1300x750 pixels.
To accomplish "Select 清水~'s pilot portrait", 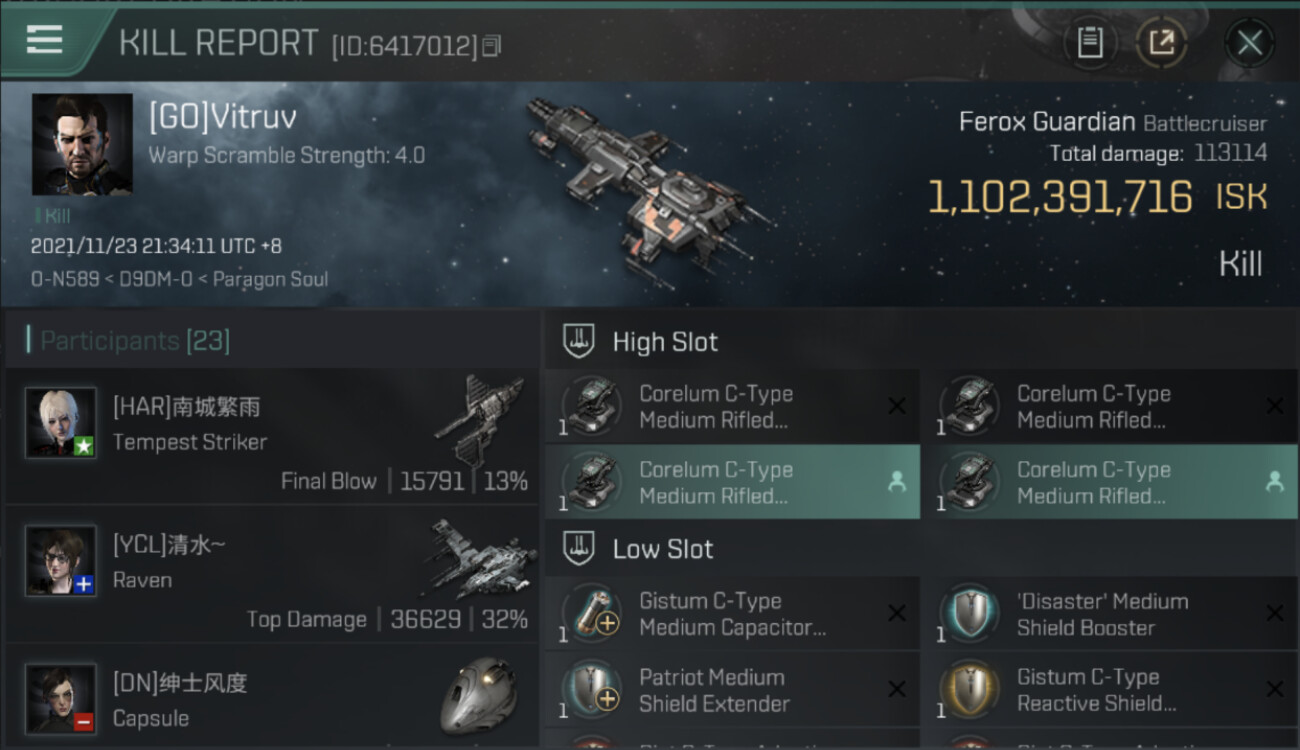I will [x=61, y=560].
